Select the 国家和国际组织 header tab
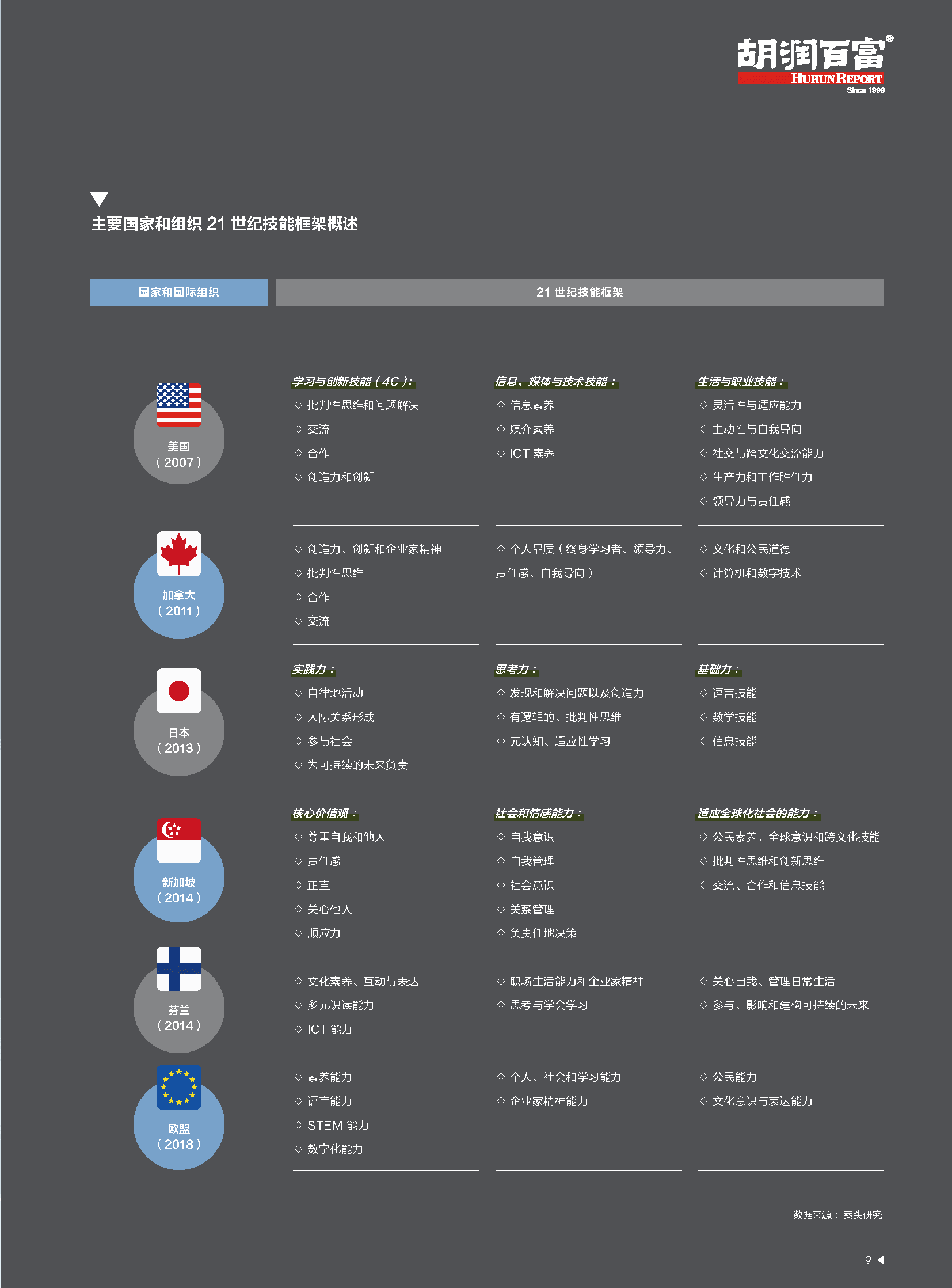Screen dimensions: 952x1288 pyautogui.click(x=178, y=292)
